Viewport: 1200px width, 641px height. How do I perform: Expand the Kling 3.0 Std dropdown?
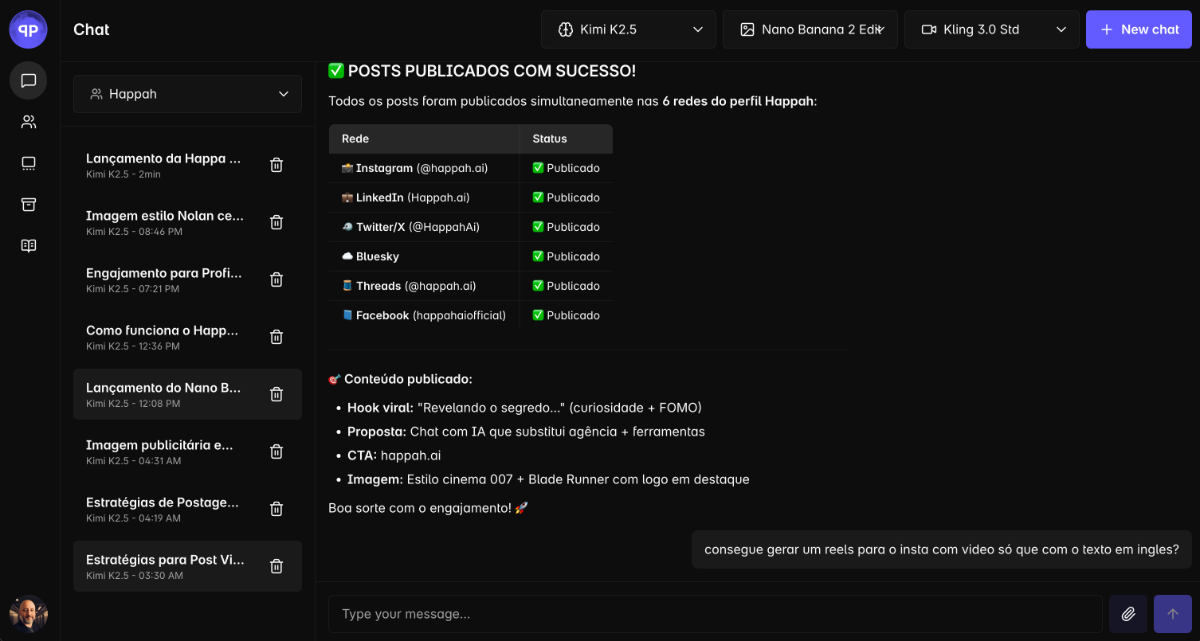click(x=991, y=30)
